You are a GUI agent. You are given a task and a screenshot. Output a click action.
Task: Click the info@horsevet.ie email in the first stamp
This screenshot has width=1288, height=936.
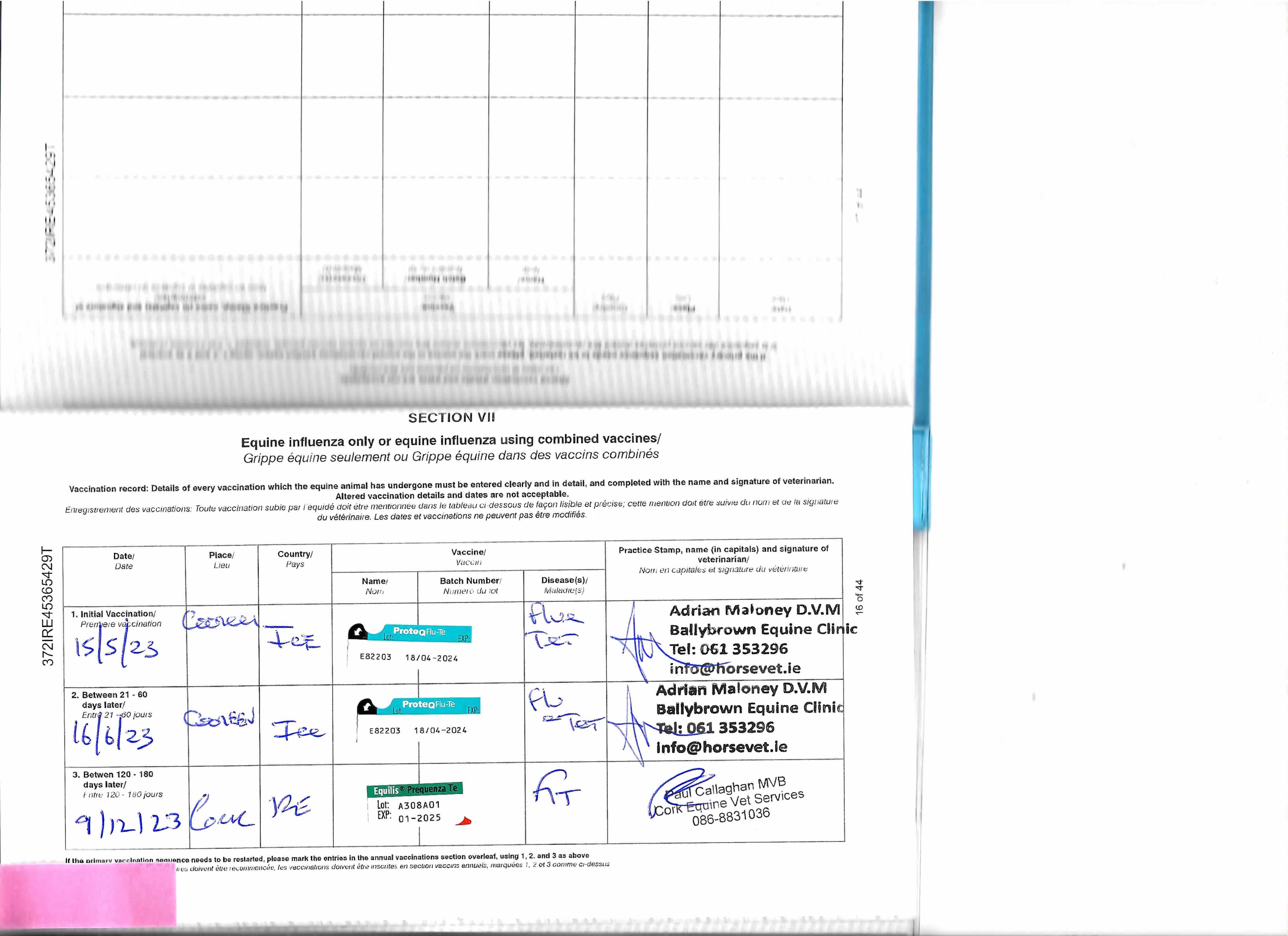tap(735, 668)
